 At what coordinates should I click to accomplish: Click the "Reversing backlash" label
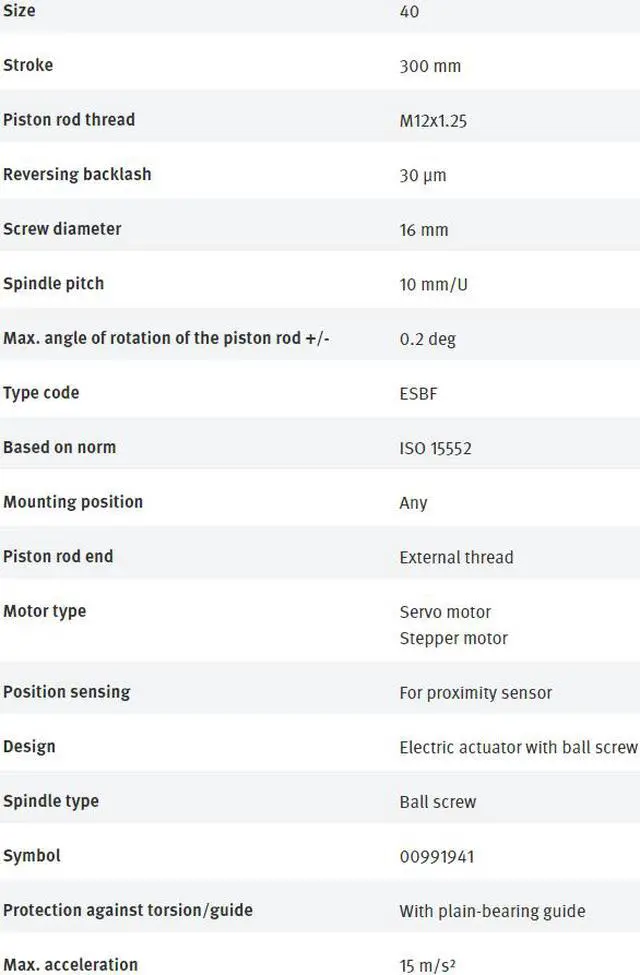coord(77,174)
